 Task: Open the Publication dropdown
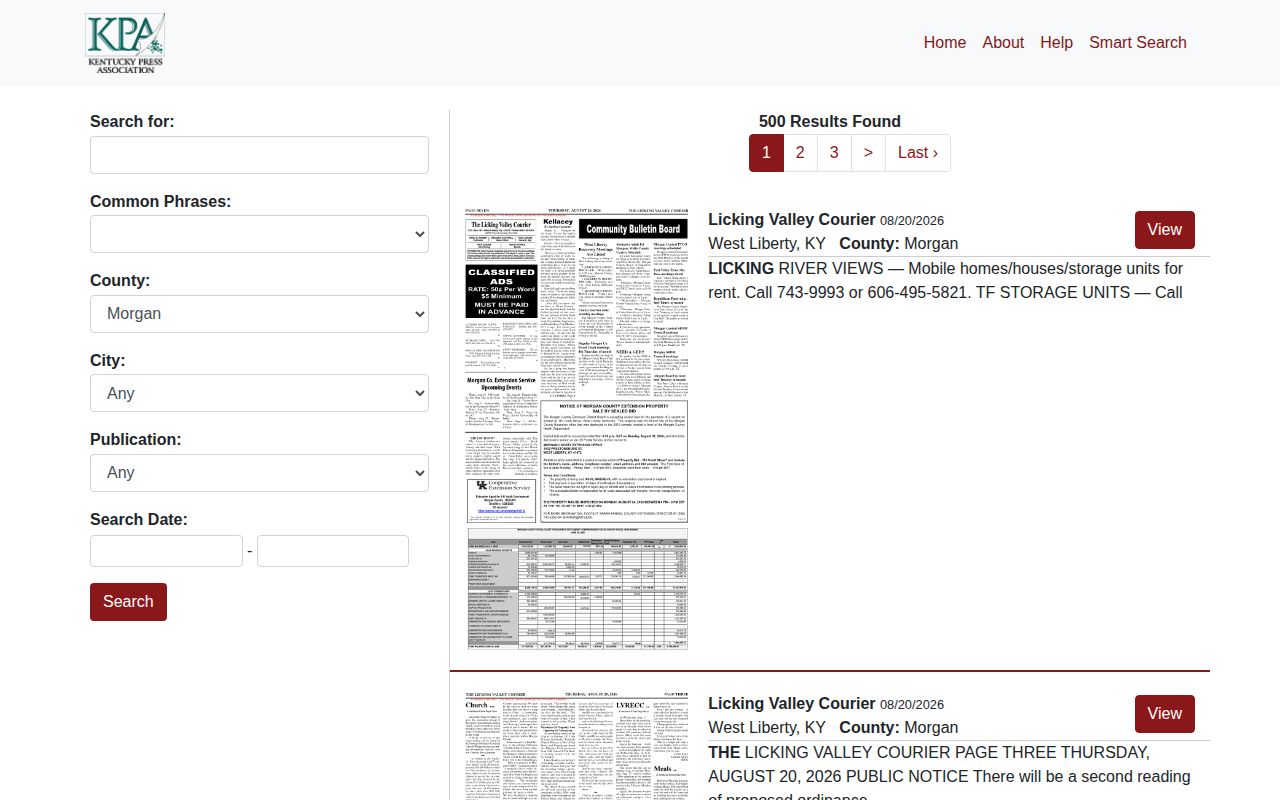tap(259, 473)
